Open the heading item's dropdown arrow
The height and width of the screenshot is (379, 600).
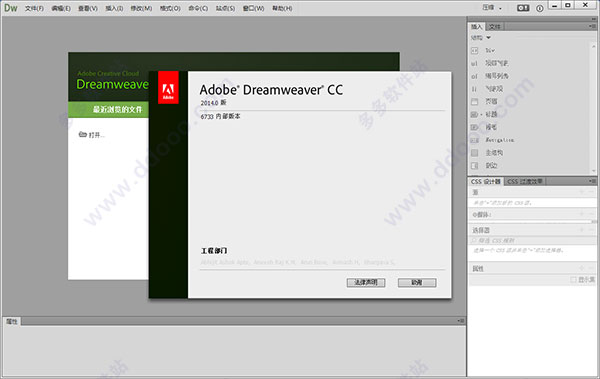click(481, 114)
